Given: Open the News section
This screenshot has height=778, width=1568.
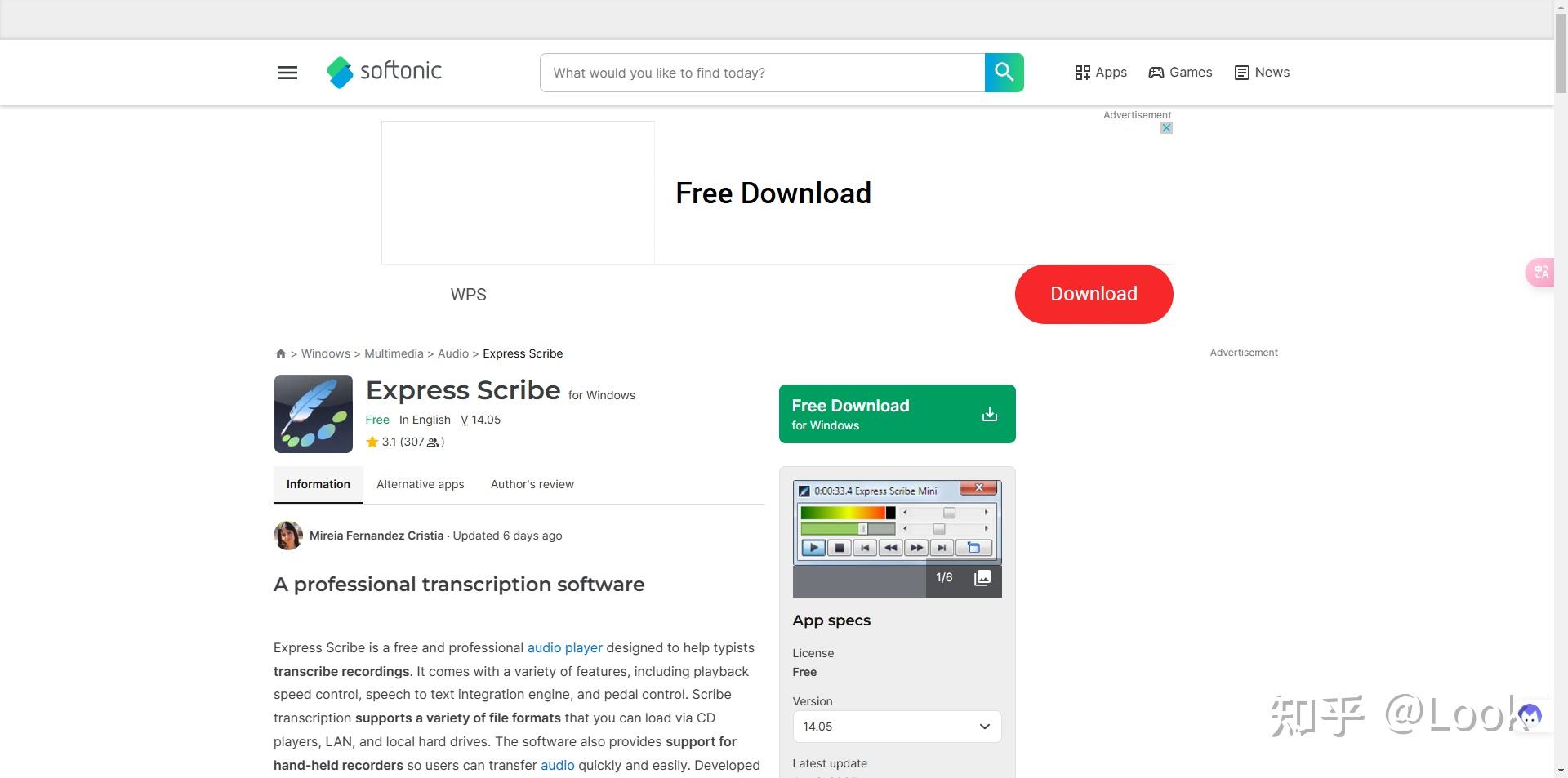Looking at the screenshot, I should tap(1262, 73).
